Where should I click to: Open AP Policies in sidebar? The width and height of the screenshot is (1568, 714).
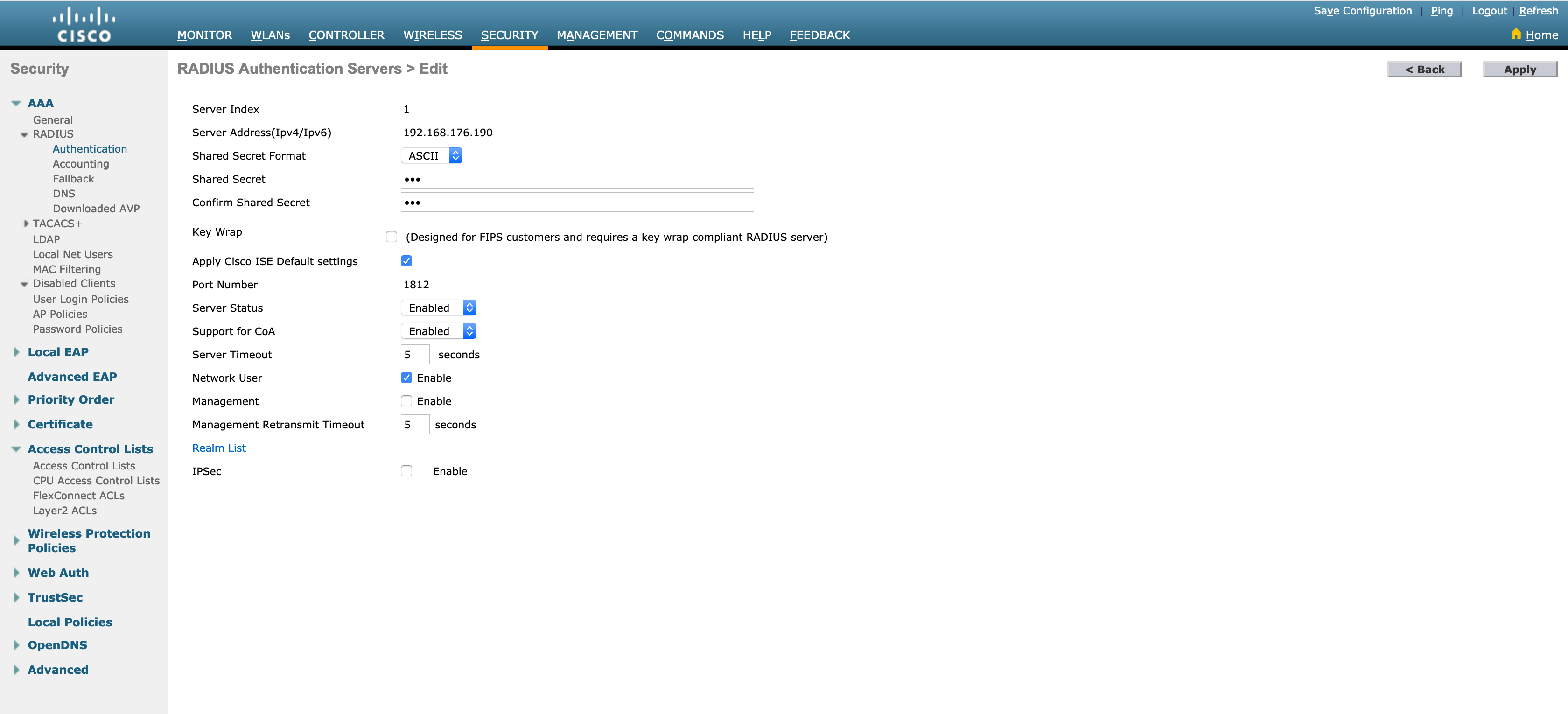[x=60, y=314]
